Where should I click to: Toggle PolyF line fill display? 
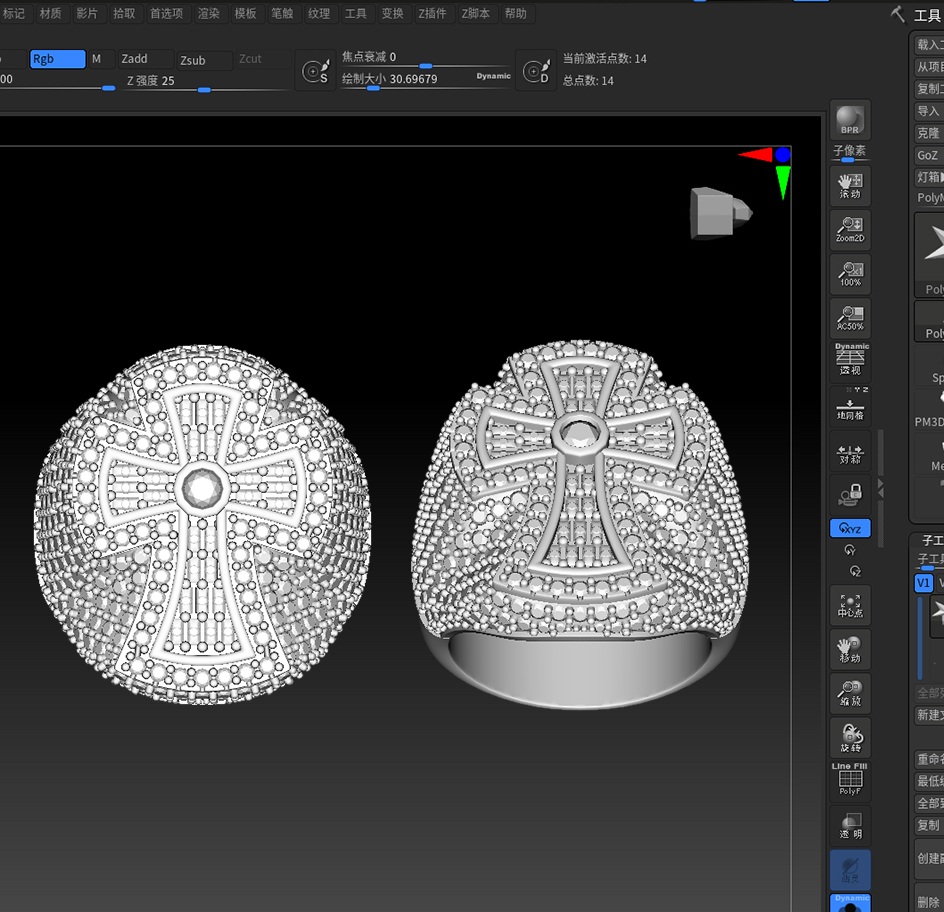pos(850,780)
